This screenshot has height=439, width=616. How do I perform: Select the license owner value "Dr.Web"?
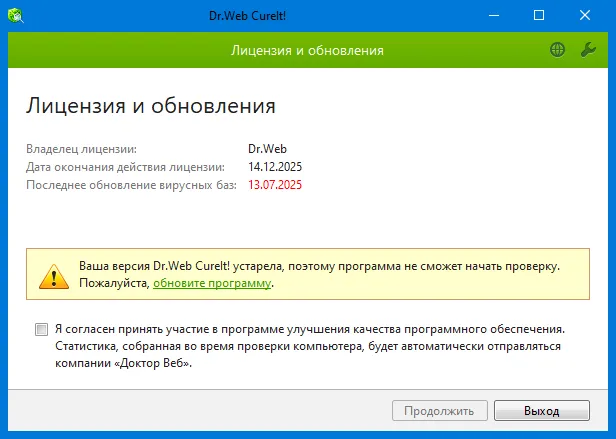[x=267, y=149]
